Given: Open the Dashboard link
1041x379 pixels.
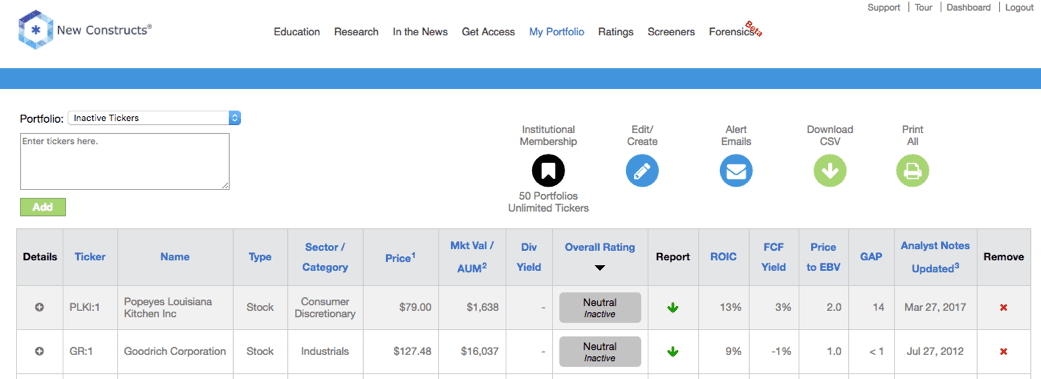Looking at the screenshot, I should point(969,7).
